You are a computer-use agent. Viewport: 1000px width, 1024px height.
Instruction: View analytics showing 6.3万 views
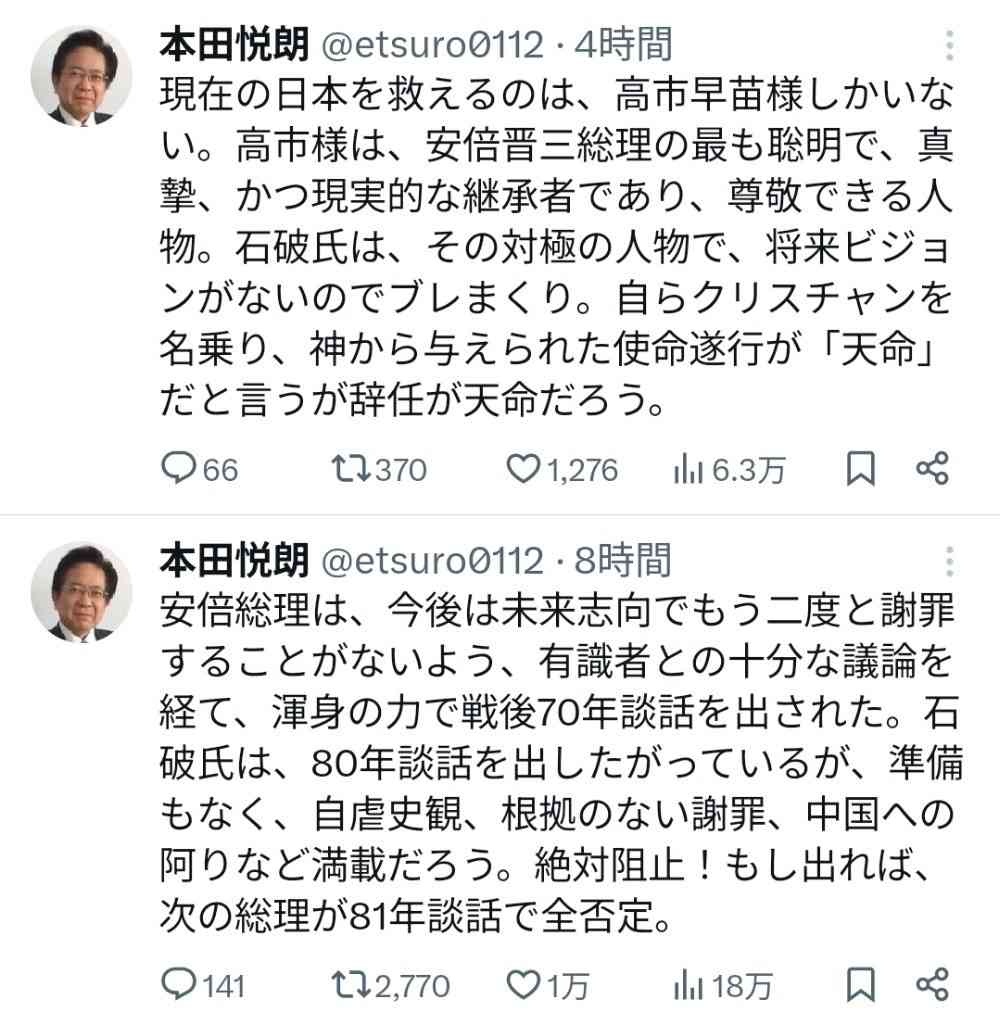click(690, 469)
